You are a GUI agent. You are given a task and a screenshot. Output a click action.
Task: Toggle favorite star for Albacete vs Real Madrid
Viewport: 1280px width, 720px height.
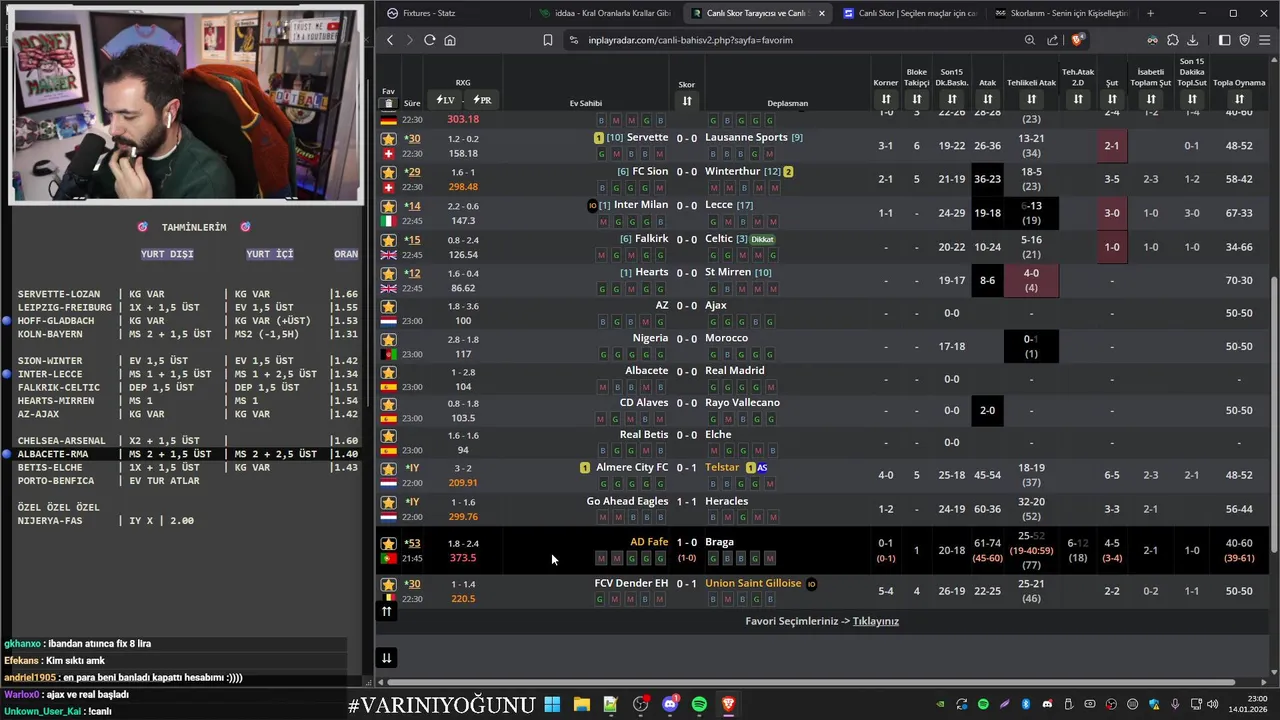tap(388, 372)
